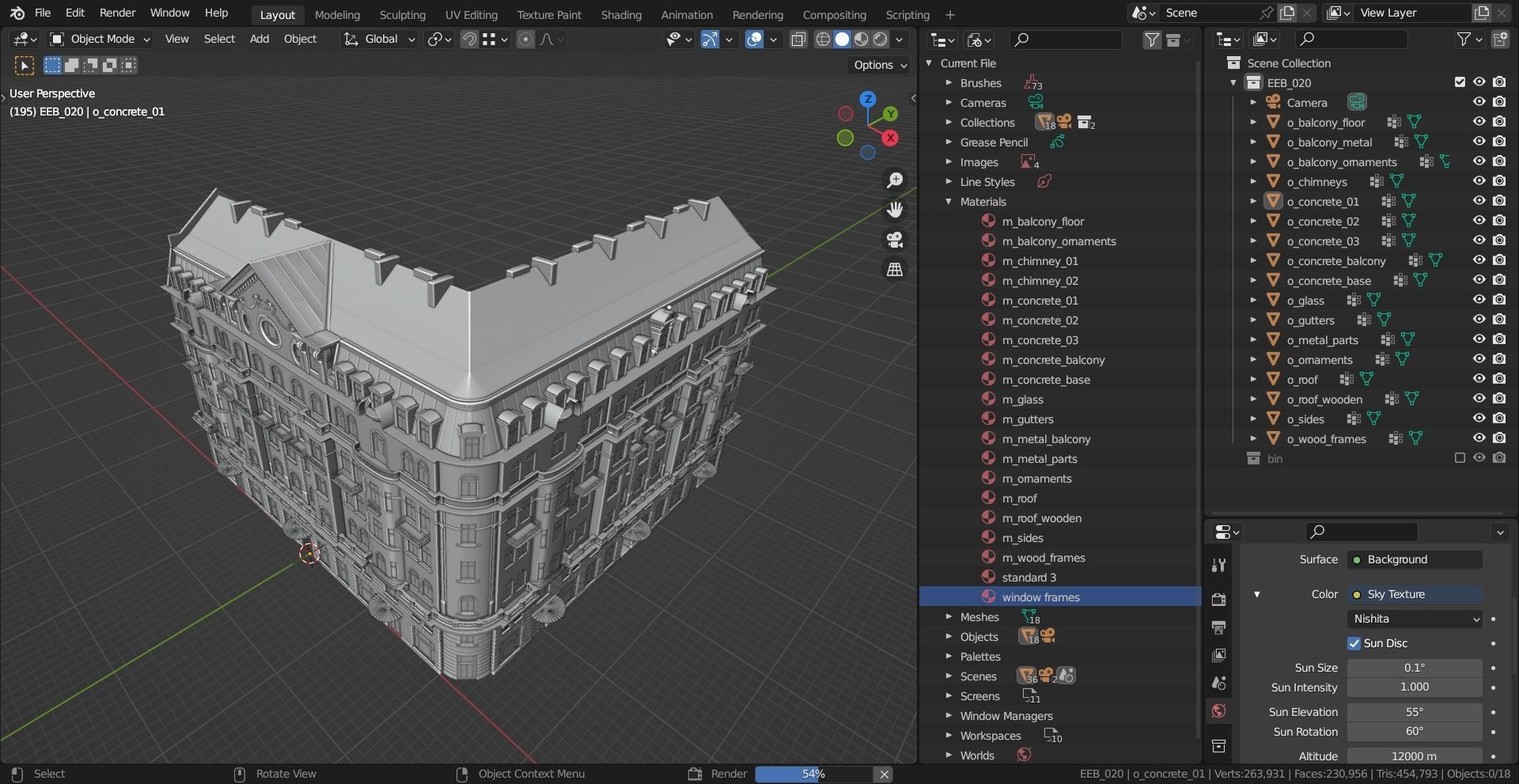Open the Render menu
This screenshot has height=784, width=1519.
tap(117, 13)
